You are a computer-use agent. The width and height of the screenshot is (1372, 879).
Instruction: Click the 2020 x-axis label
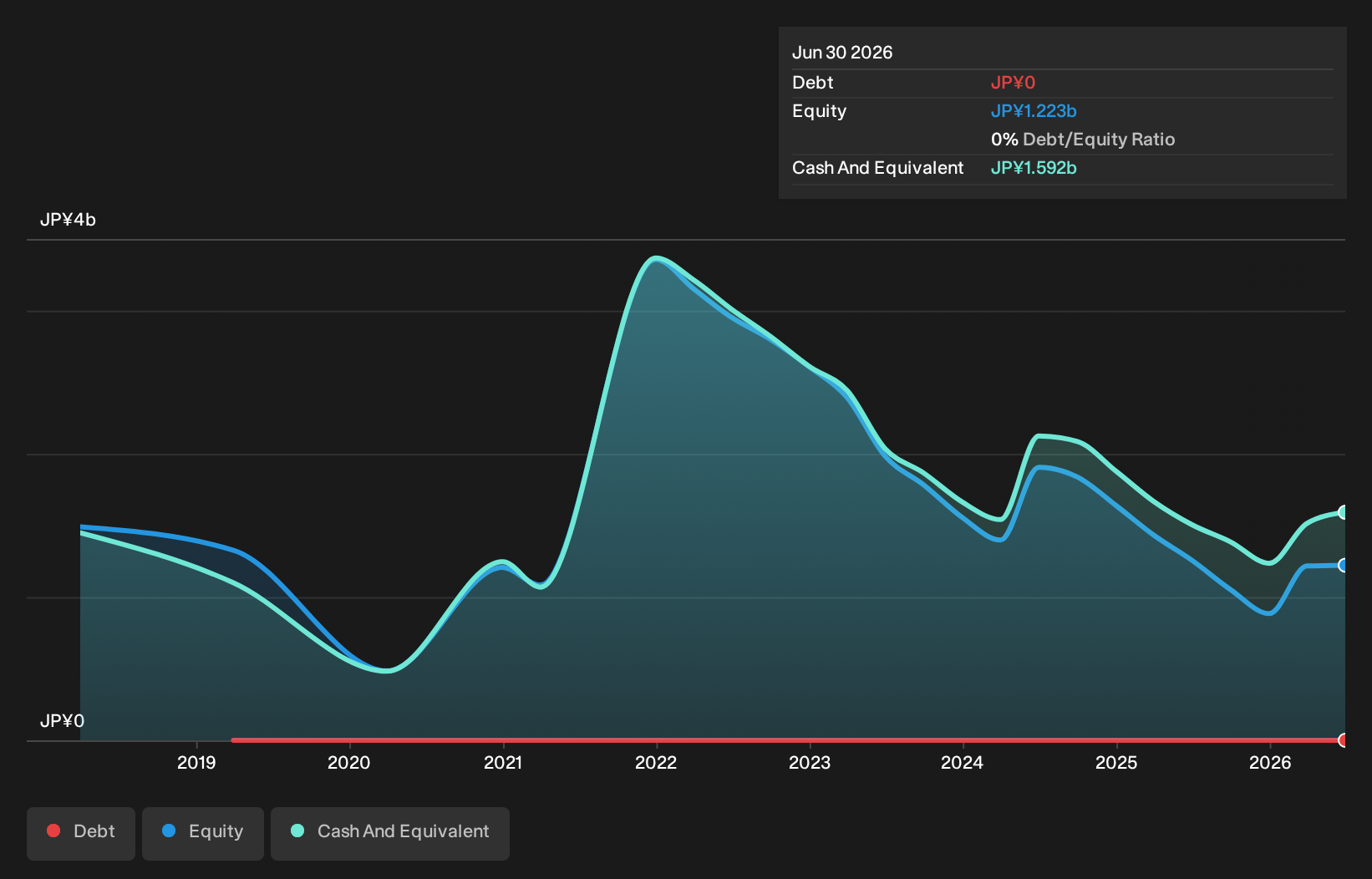[x=349, y=763]
